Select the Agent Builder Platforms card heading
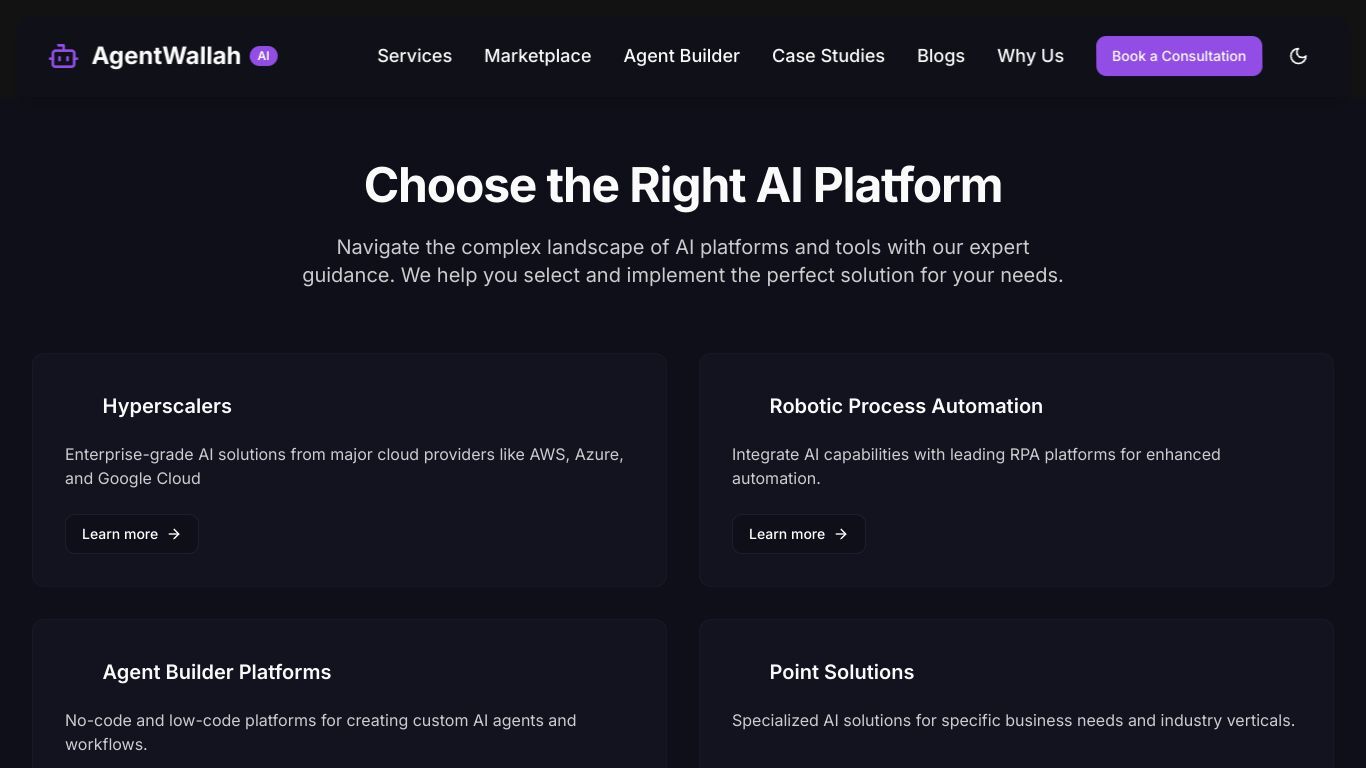 click(x=217, y=672)
